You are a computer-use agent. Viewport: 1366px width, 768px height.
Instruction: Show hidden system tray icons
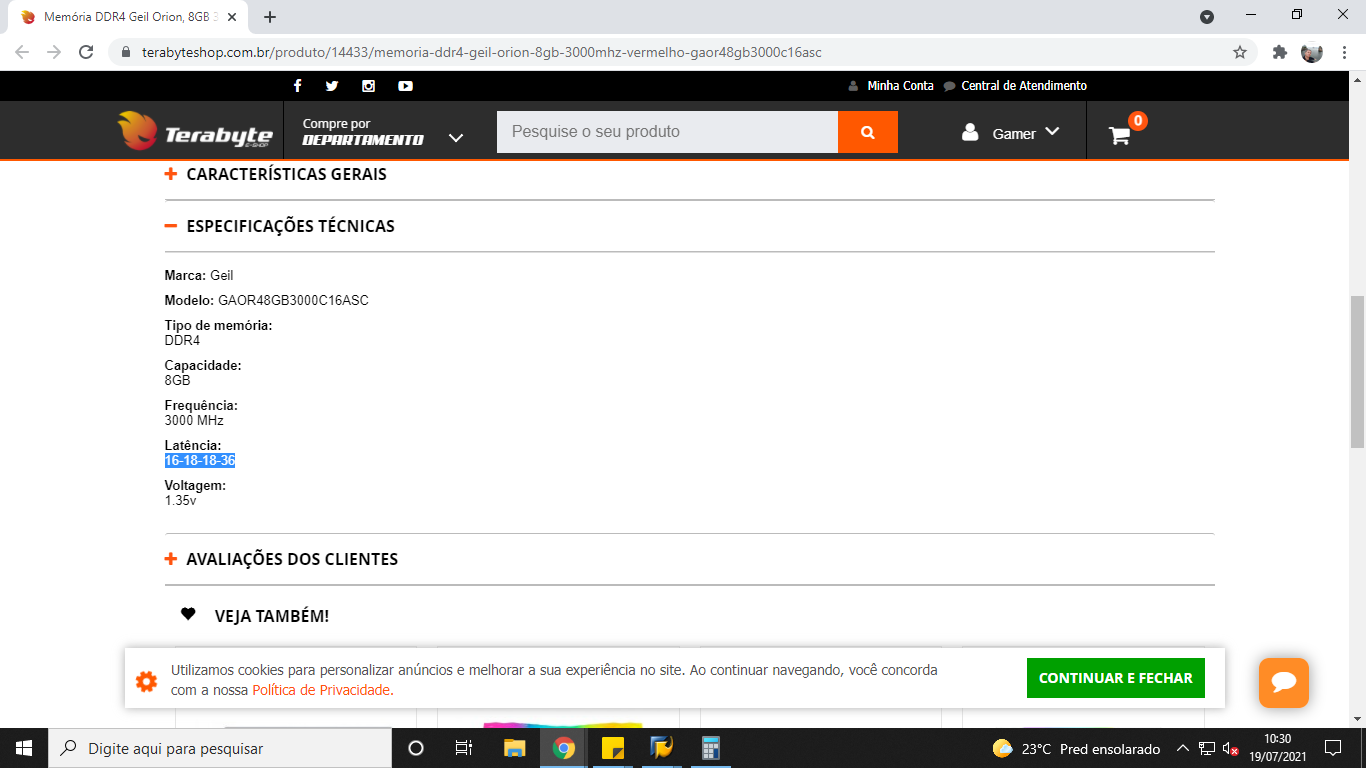[x=1182, y=748]
